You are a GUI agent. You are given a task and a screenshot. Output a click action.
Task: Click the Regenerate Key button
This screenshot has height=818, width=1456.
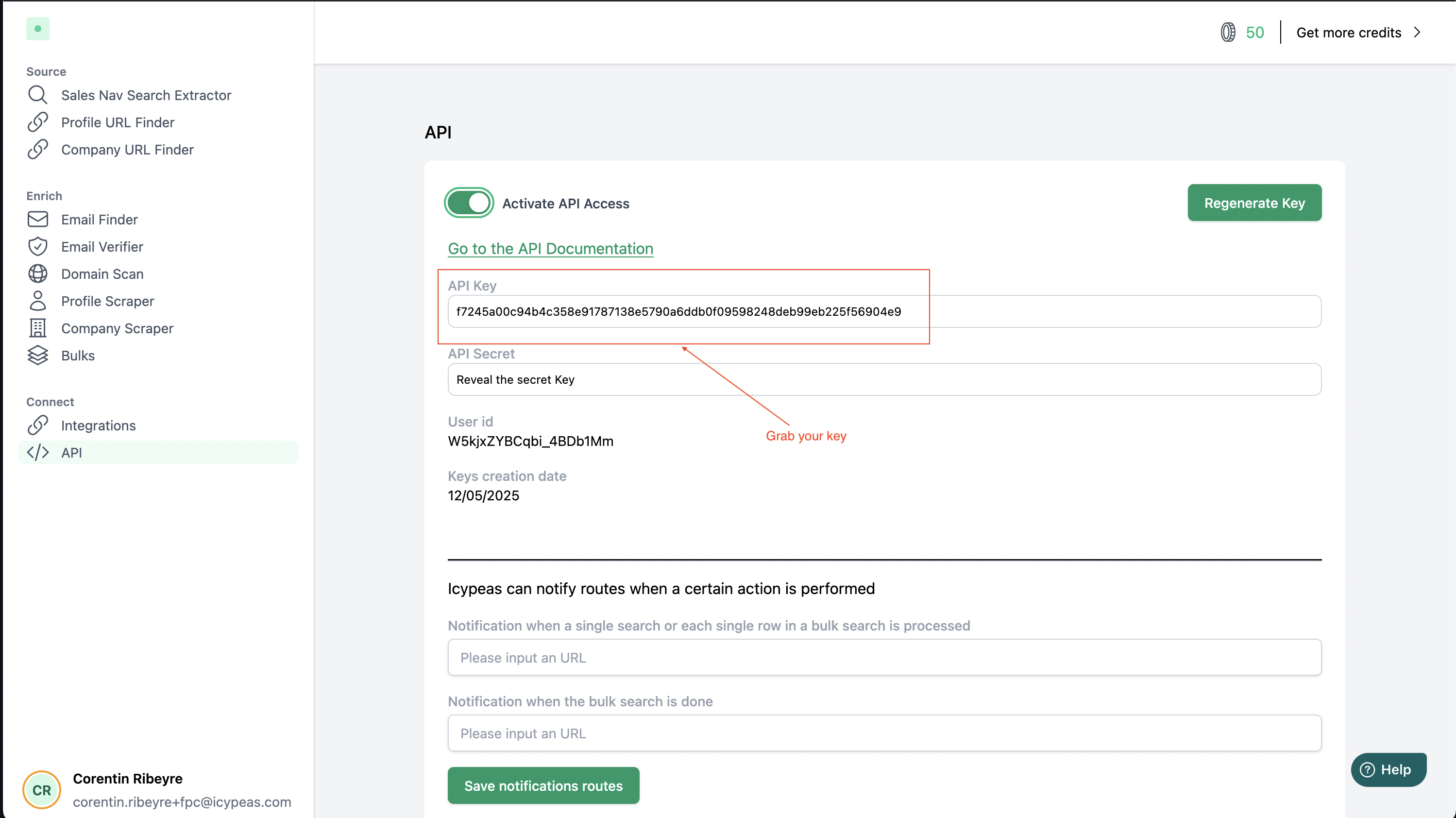[x=1254, y=203]
